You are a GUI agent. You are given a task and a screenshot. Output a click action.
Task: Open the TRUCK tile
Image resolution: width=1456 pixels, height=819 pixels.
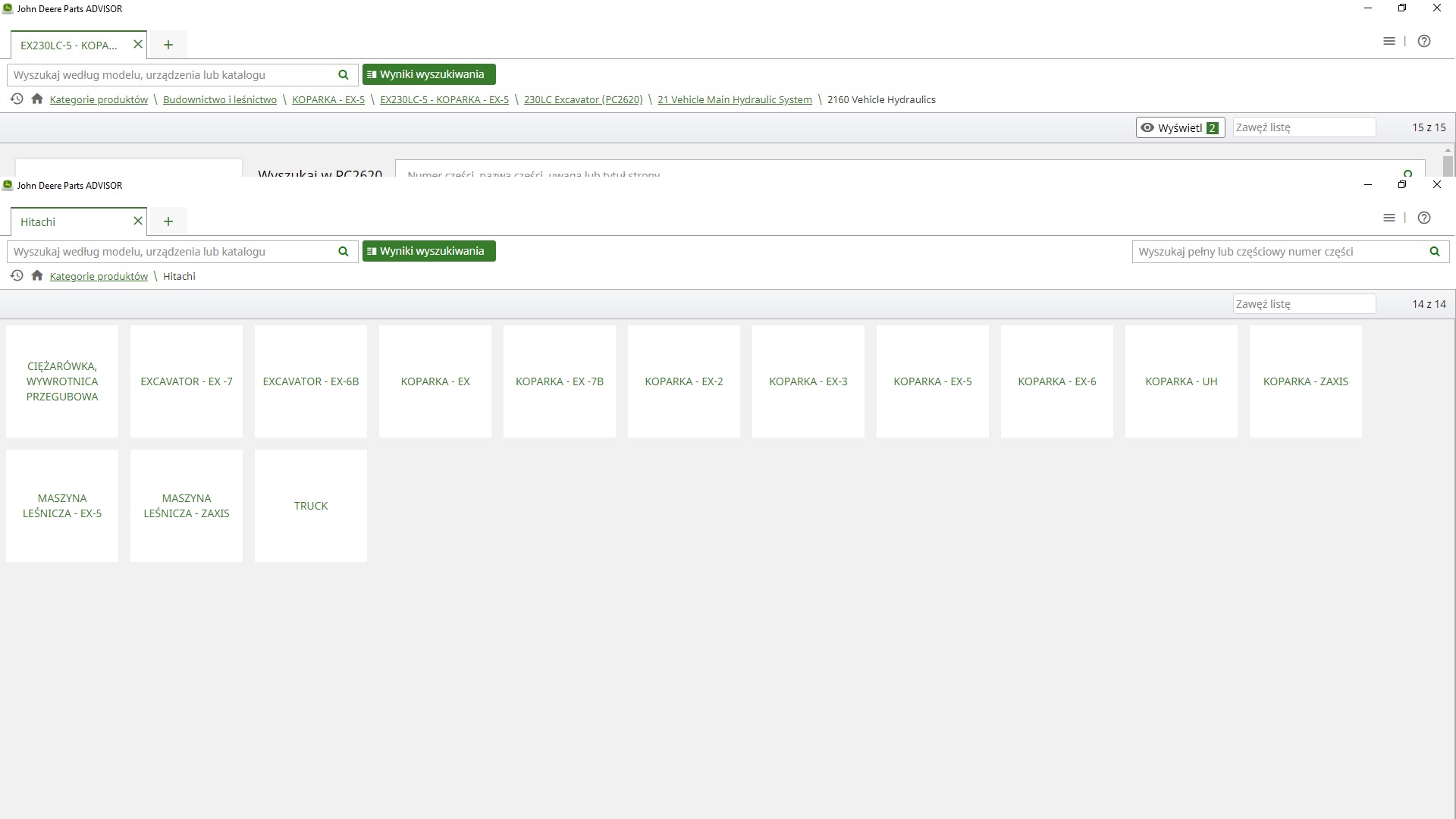311,506
